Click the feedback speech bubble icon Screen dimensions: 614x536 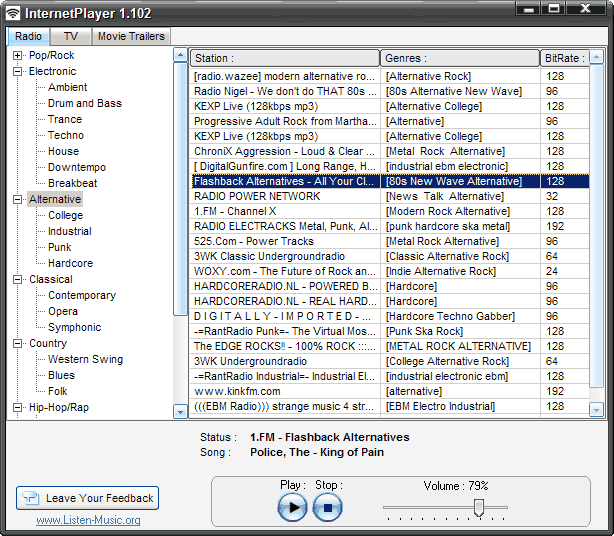click(x=31, y=498)
